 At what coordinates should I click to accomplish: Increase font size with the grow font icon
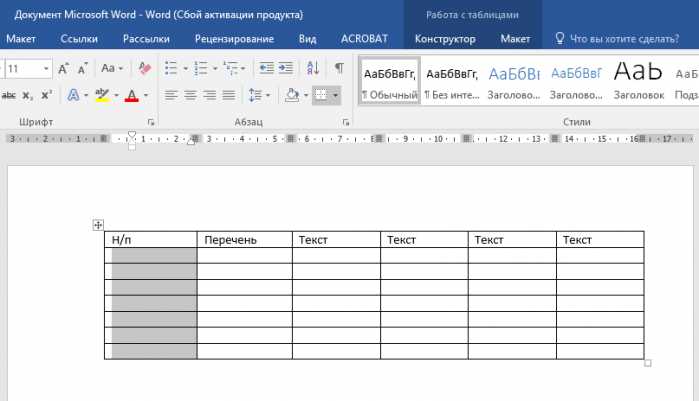pyautogui.click(x=63, y=68)
